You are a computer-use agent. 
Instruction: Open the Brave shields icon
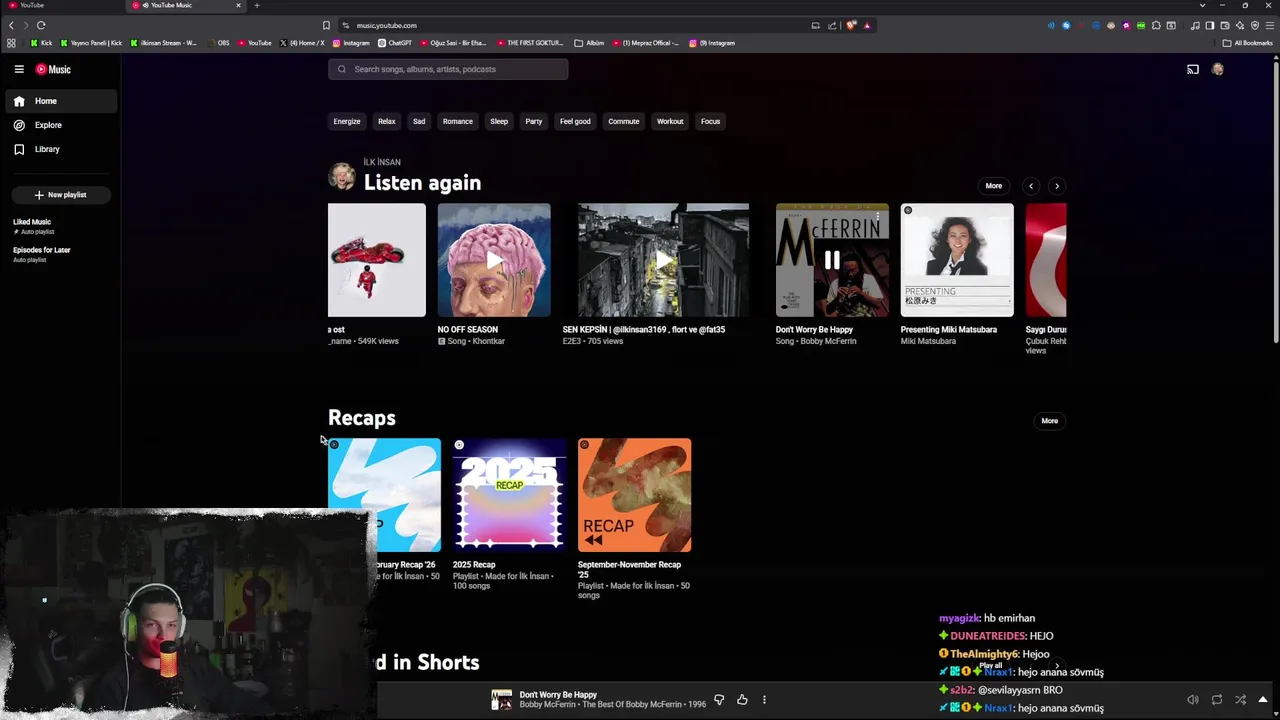coord(851,25)
